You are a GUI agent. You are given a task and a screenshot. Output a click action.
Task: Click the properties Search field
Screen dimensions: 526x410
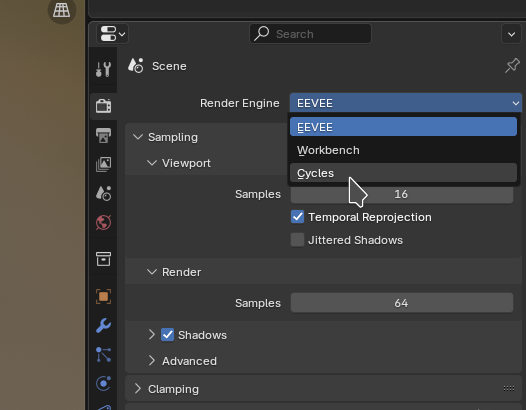point(310,34)
